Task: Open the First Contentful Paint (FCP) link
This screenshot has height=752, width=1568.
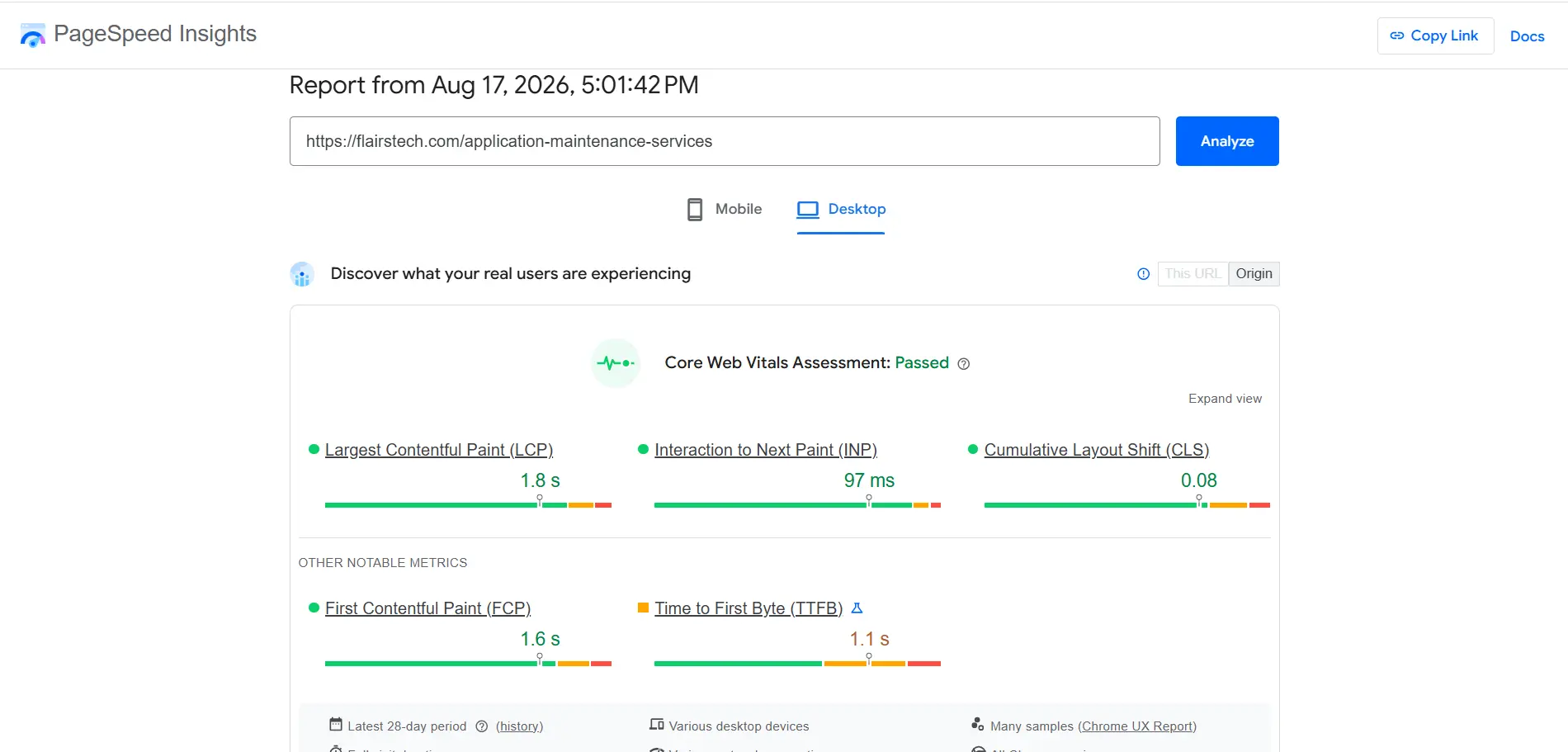Action: (427, 608)
